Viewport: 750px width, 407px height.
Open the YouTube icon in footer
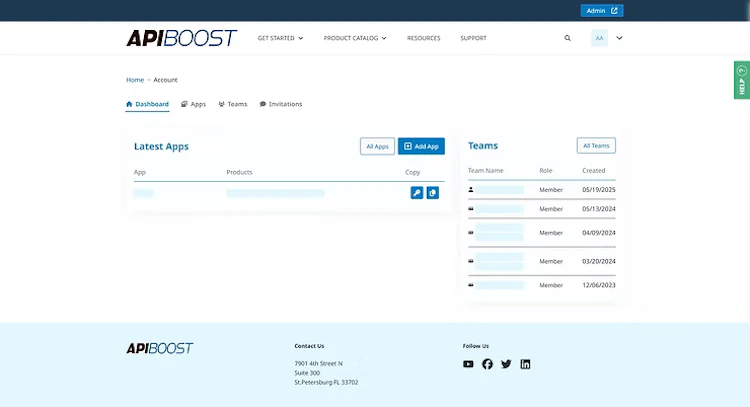coord(468,364)
